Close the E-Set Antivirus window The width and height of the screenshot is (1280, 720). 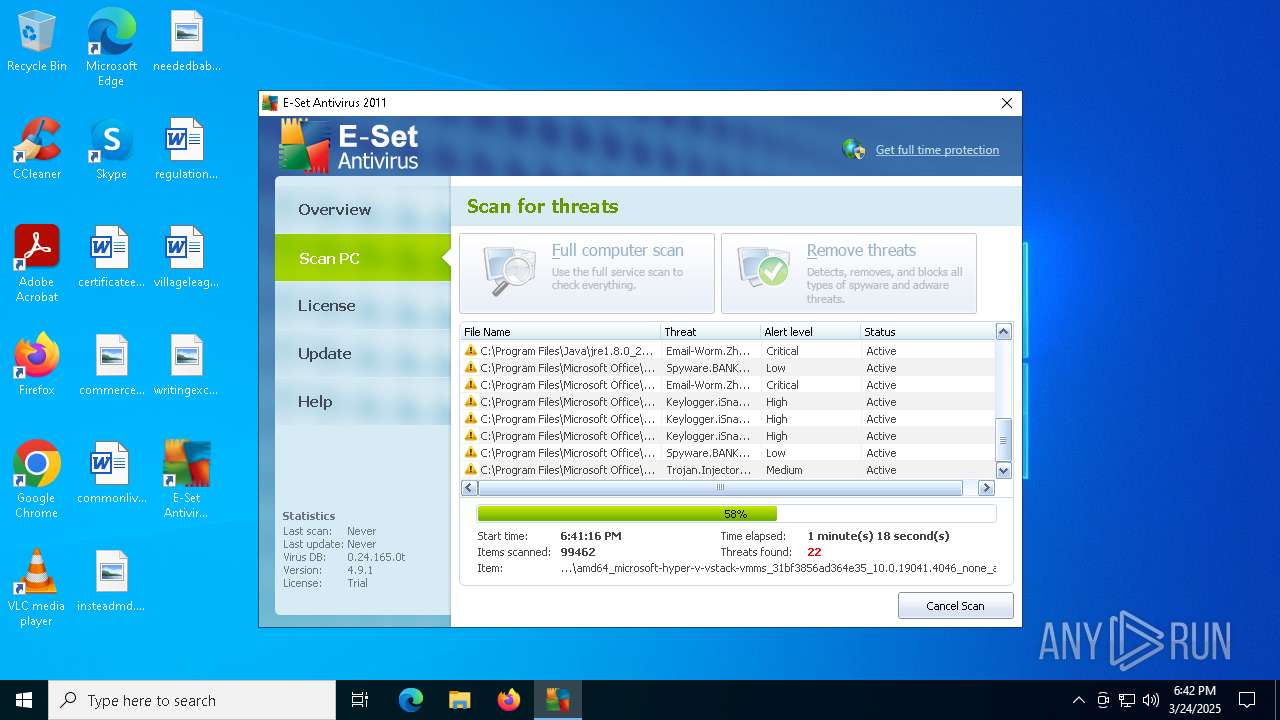1007,103
